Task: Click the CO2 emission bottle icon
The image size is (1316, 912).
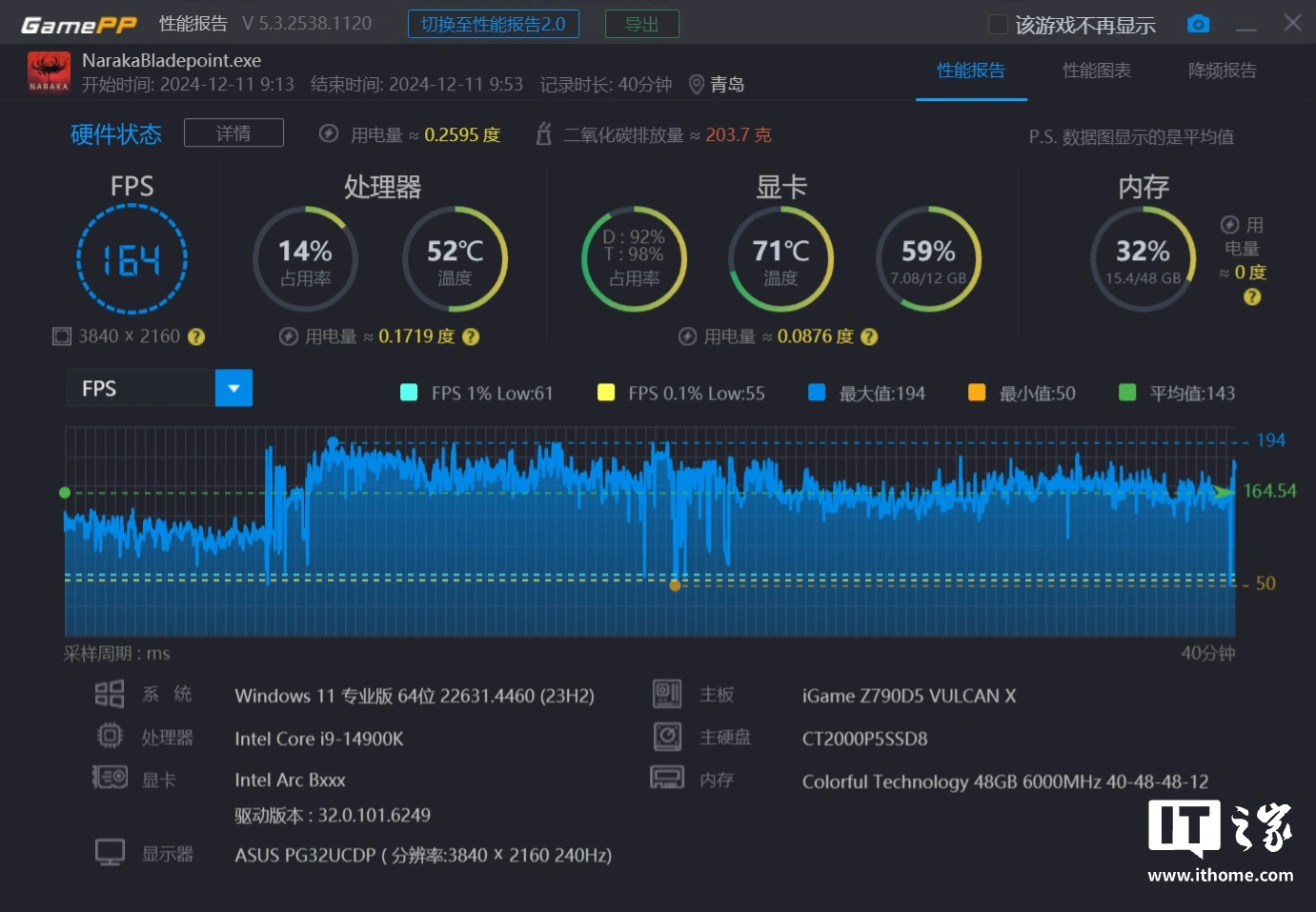Action: 543,134
